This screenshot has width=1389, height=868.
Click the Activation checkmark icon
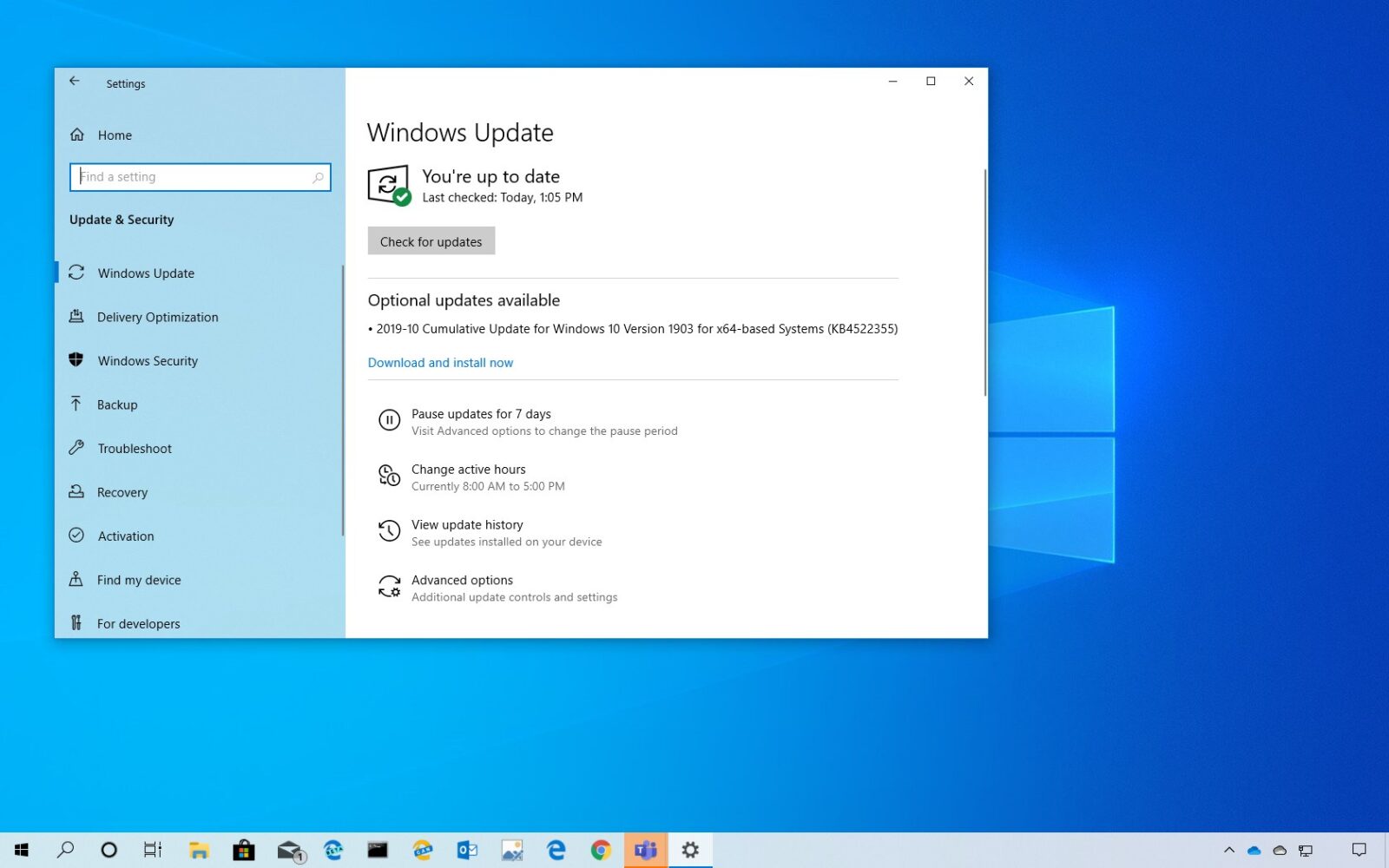(77, 536)
